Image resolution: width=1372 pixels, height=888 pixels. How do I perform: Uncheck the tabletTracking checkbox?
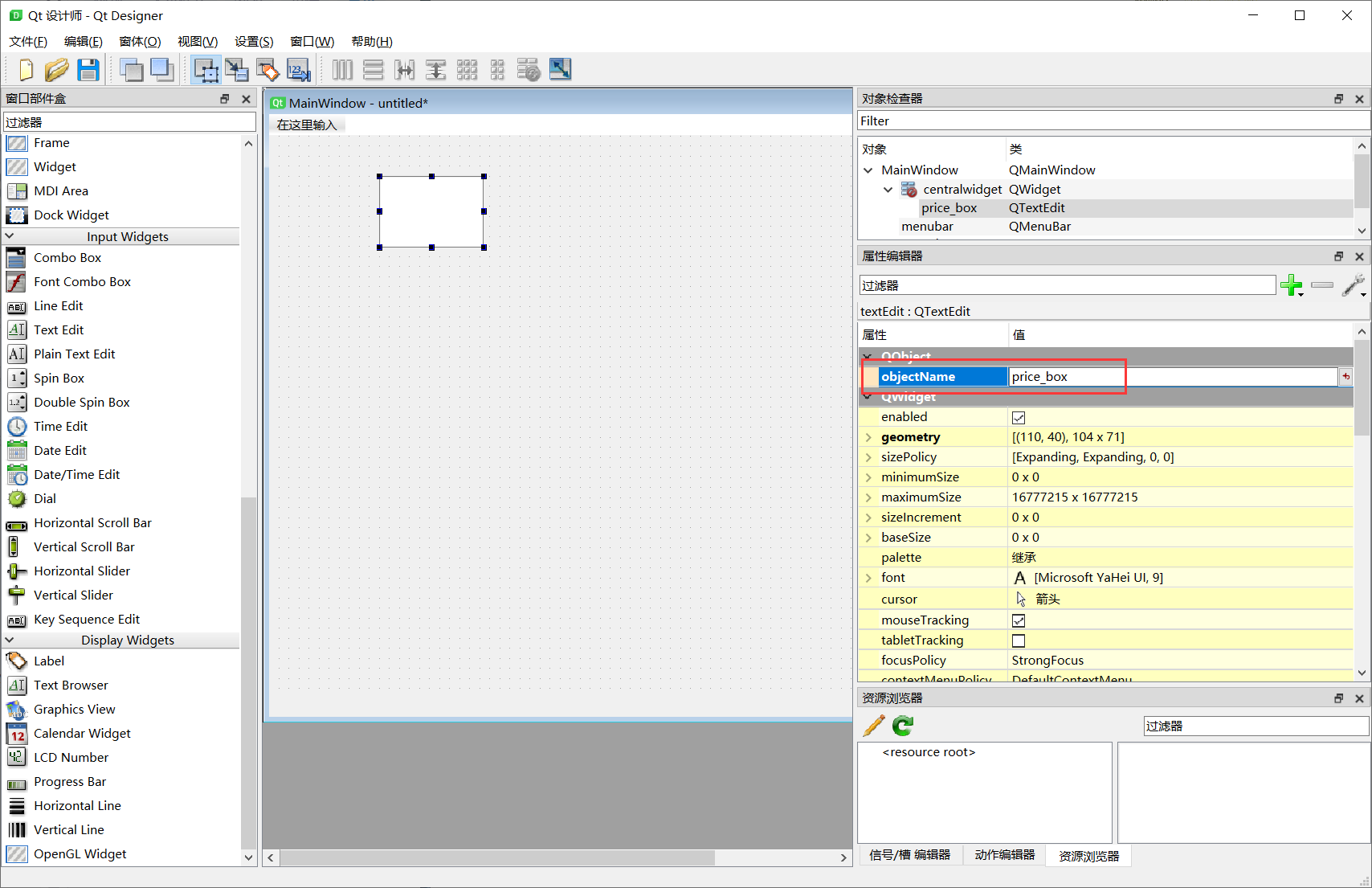coord(1019,640)
